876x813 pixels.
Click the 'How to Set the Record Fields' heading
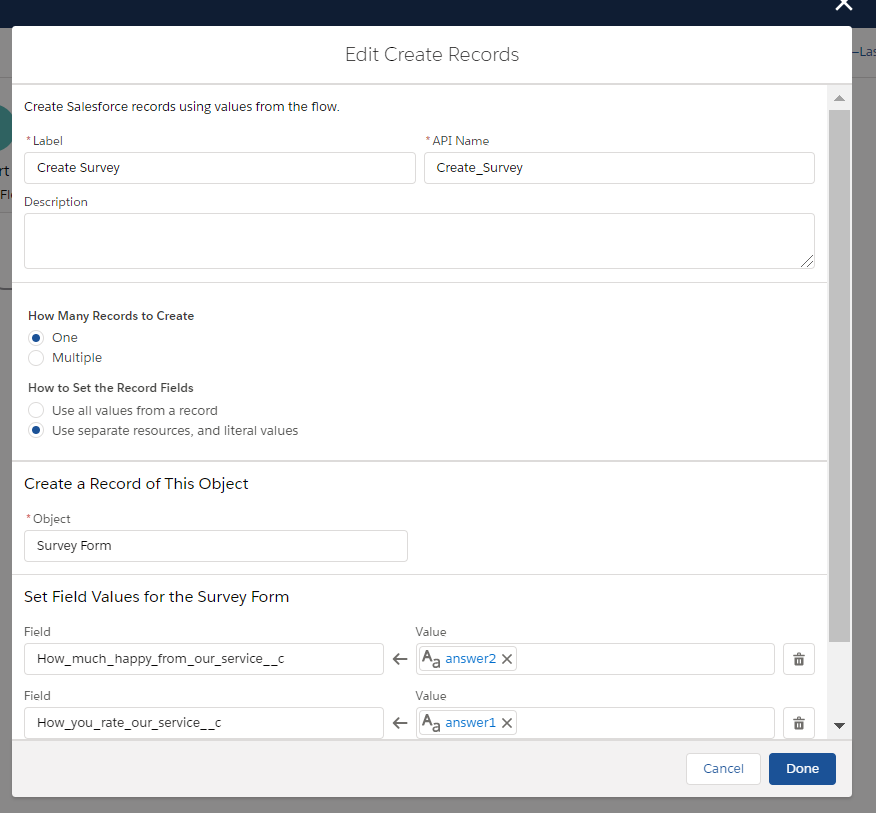(x=111, y=388)
